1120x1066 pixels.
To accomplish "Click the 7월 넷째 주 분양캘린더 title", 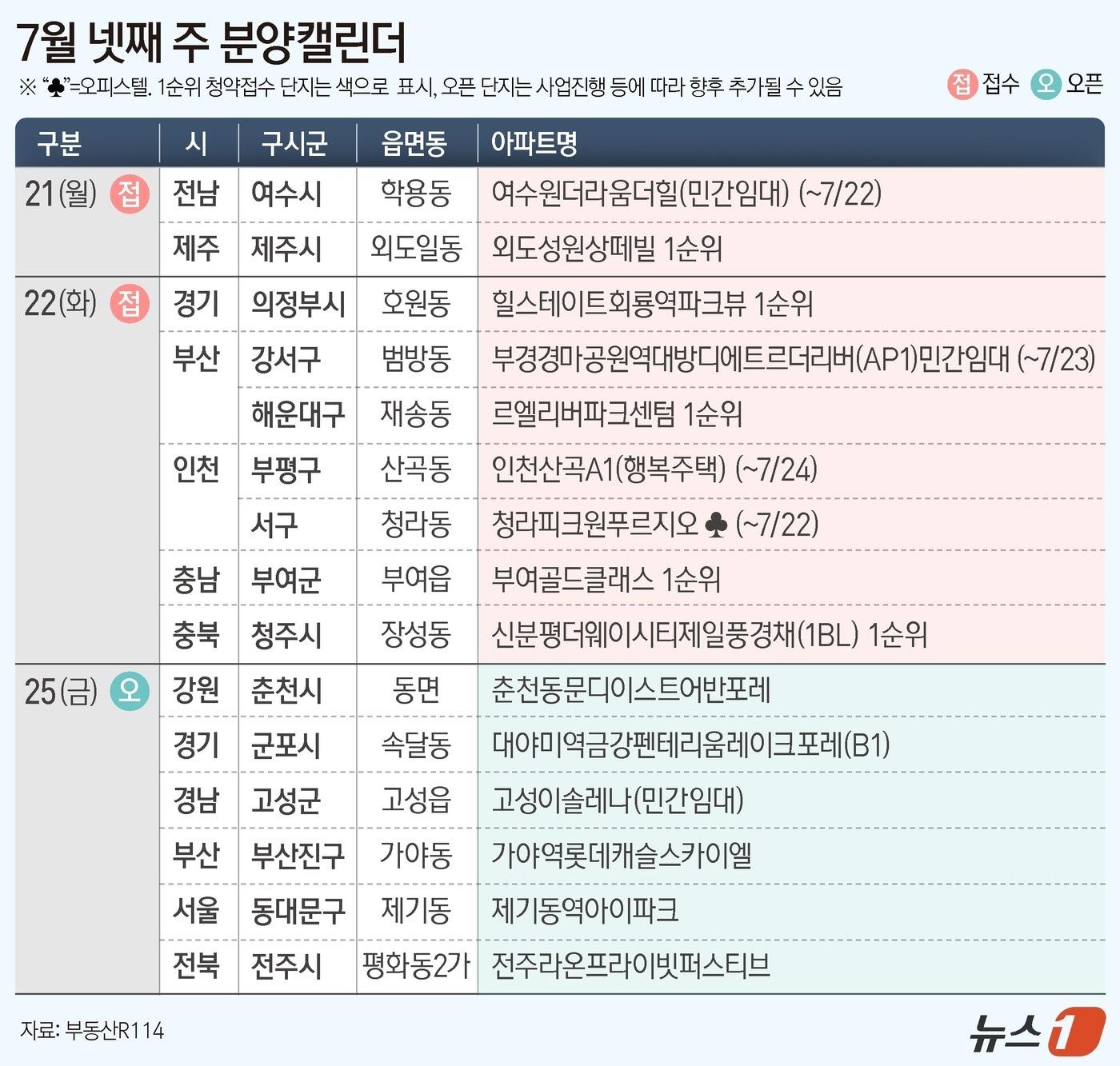I will (211, 42).
